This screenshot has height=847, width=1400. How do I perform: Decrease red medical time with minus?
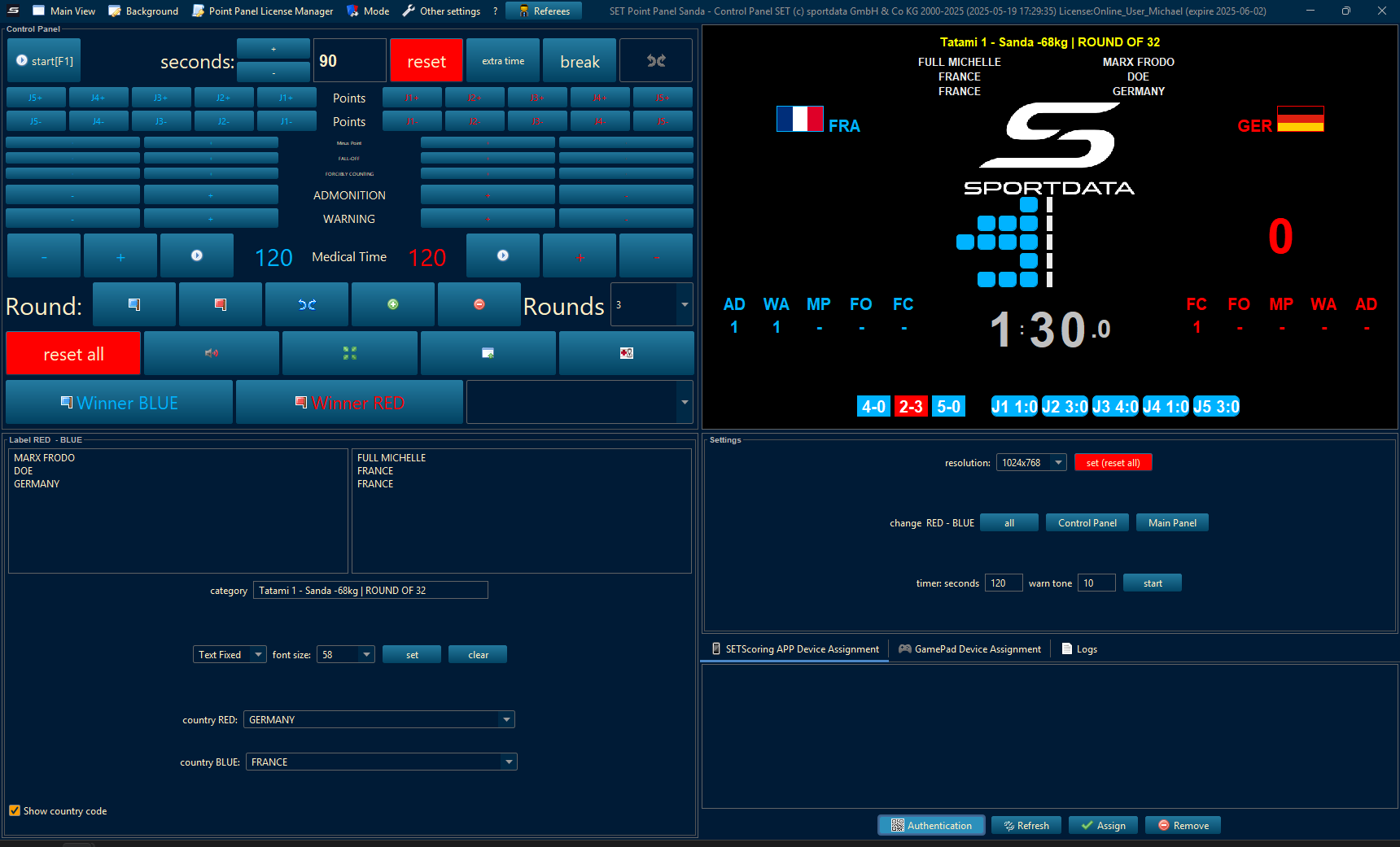pyautogui.click(x=656, y=255)
